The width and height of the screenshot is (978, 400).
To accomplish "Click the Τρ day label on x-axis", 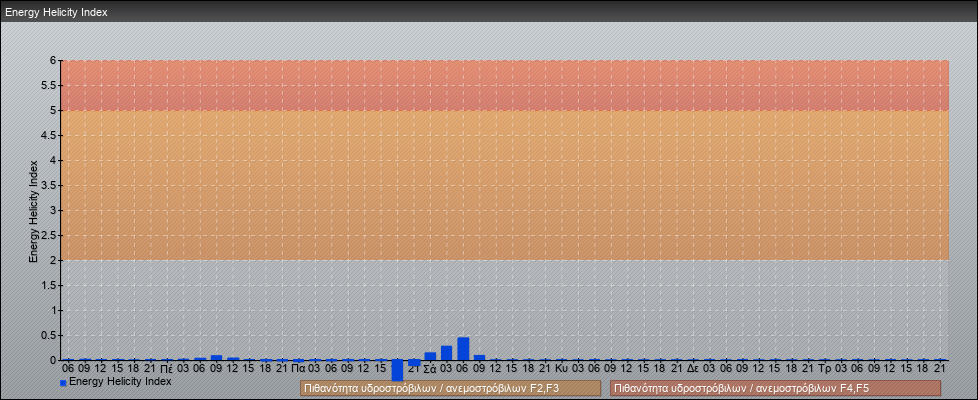I will click(x=825, y=369).
